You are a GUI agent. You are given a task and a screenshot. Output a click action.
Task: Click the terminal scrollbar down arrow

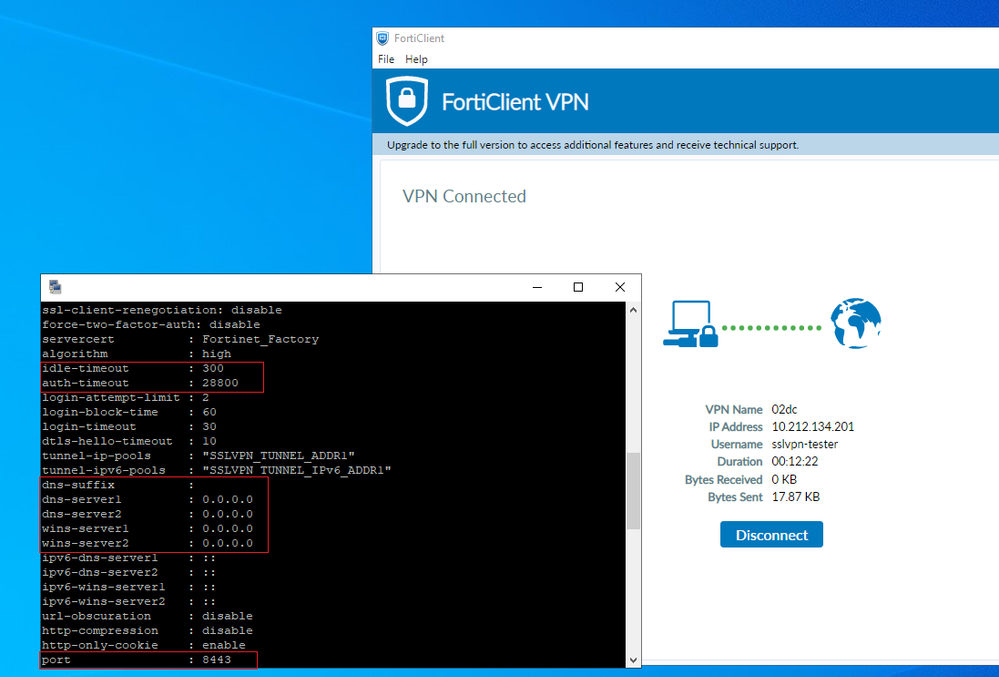633,660
